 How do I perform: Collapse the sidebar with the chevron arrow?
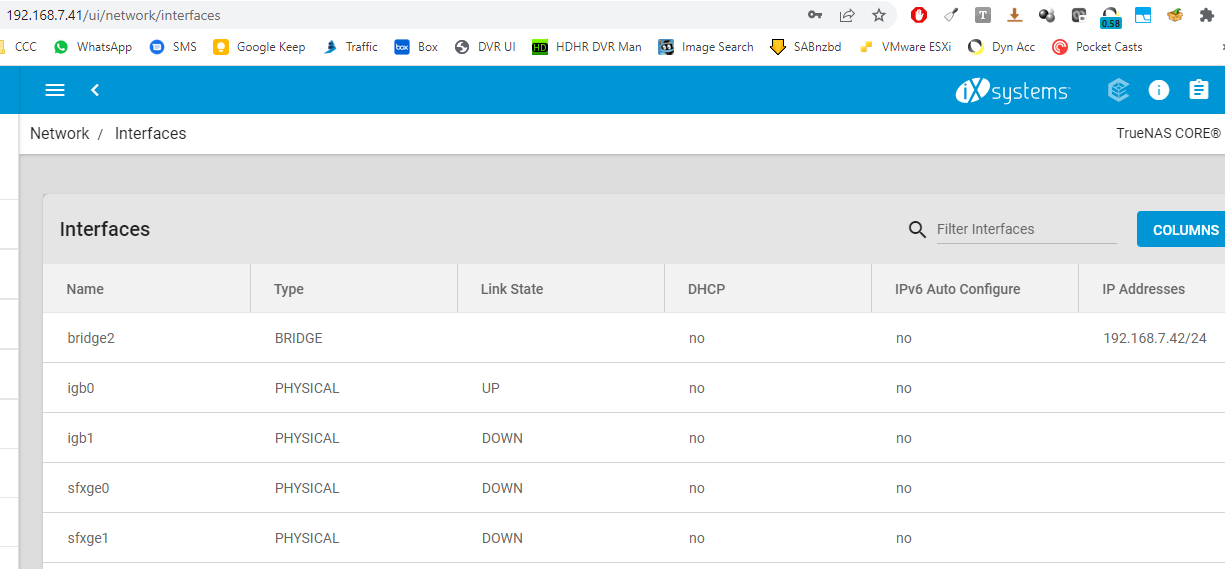point(95,90)
